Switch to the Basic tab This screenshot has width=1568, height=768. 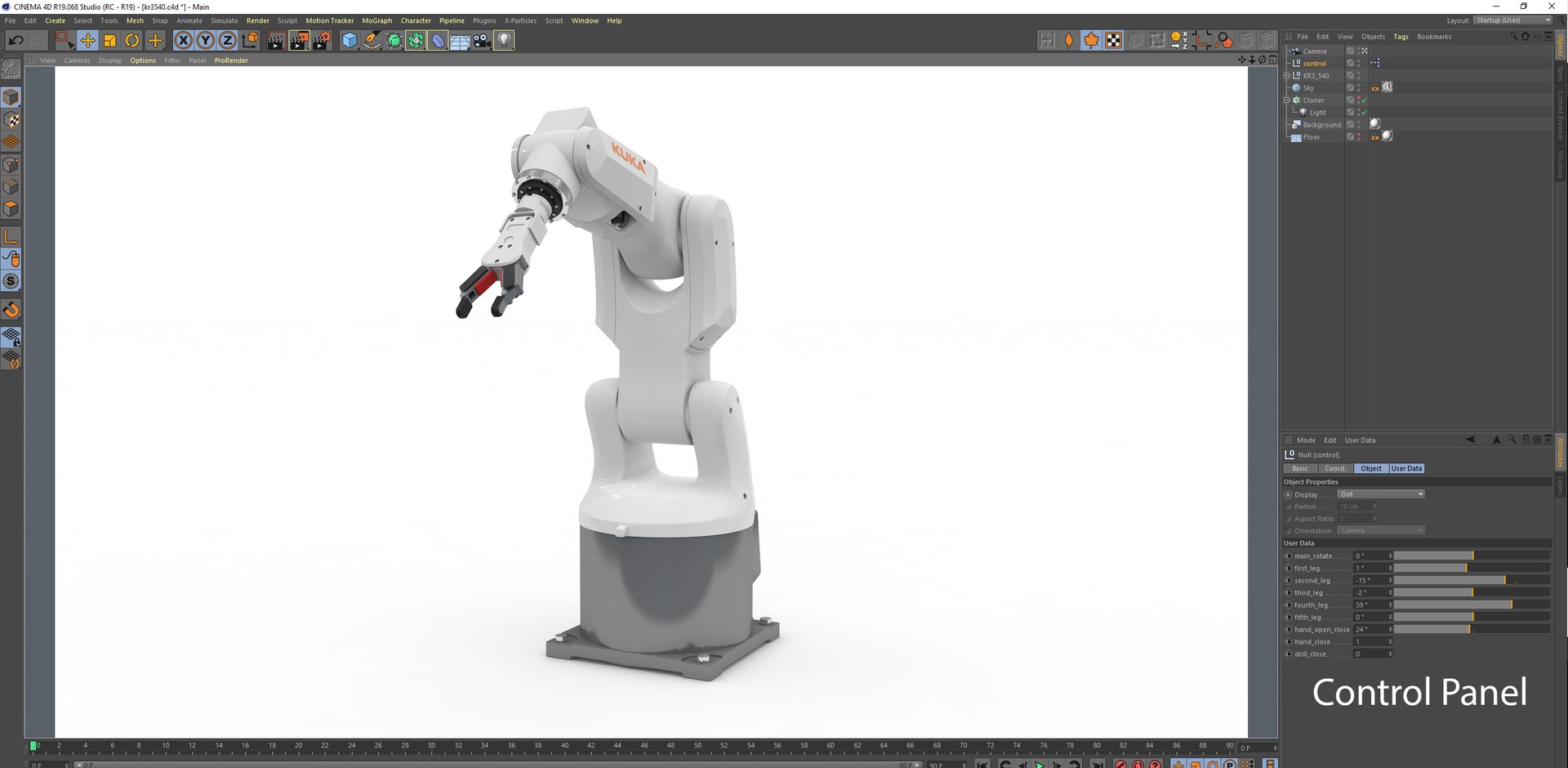(x=1300, y=468)
